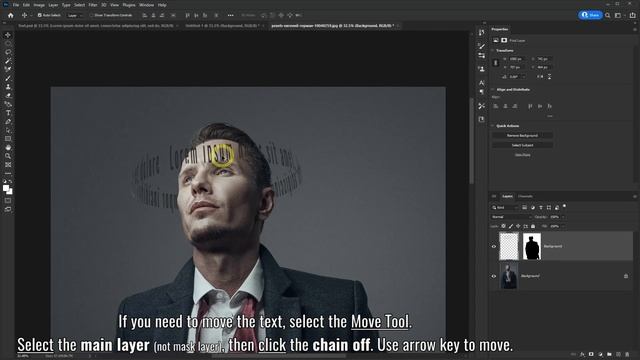Toggle lock image pixels brush icon
The height and width of the screenshot is (360, 640).
click(511, 226)
